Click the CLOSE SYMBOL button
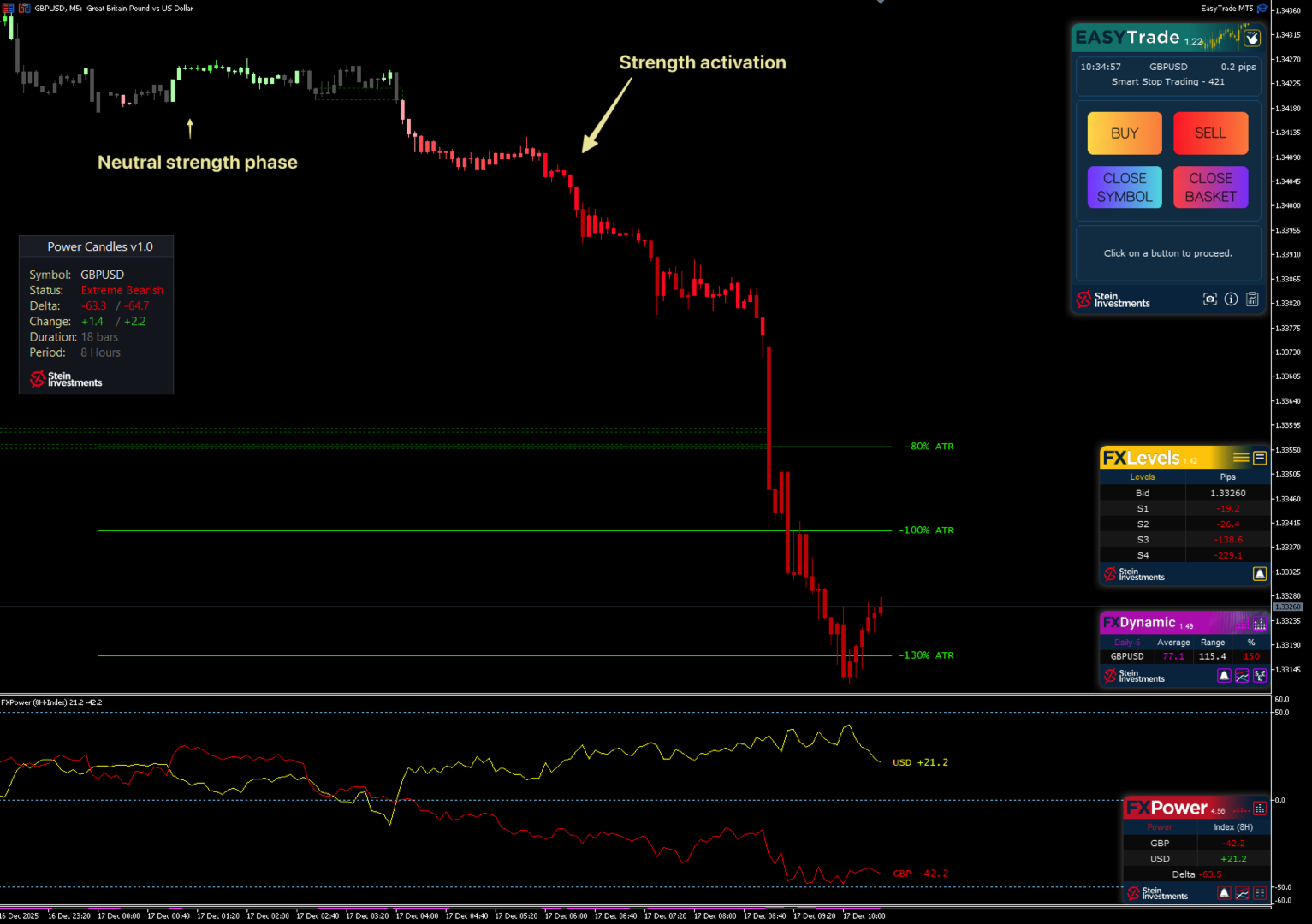The width and height of the screenshot is (1312, 924). pos(1124,187)
